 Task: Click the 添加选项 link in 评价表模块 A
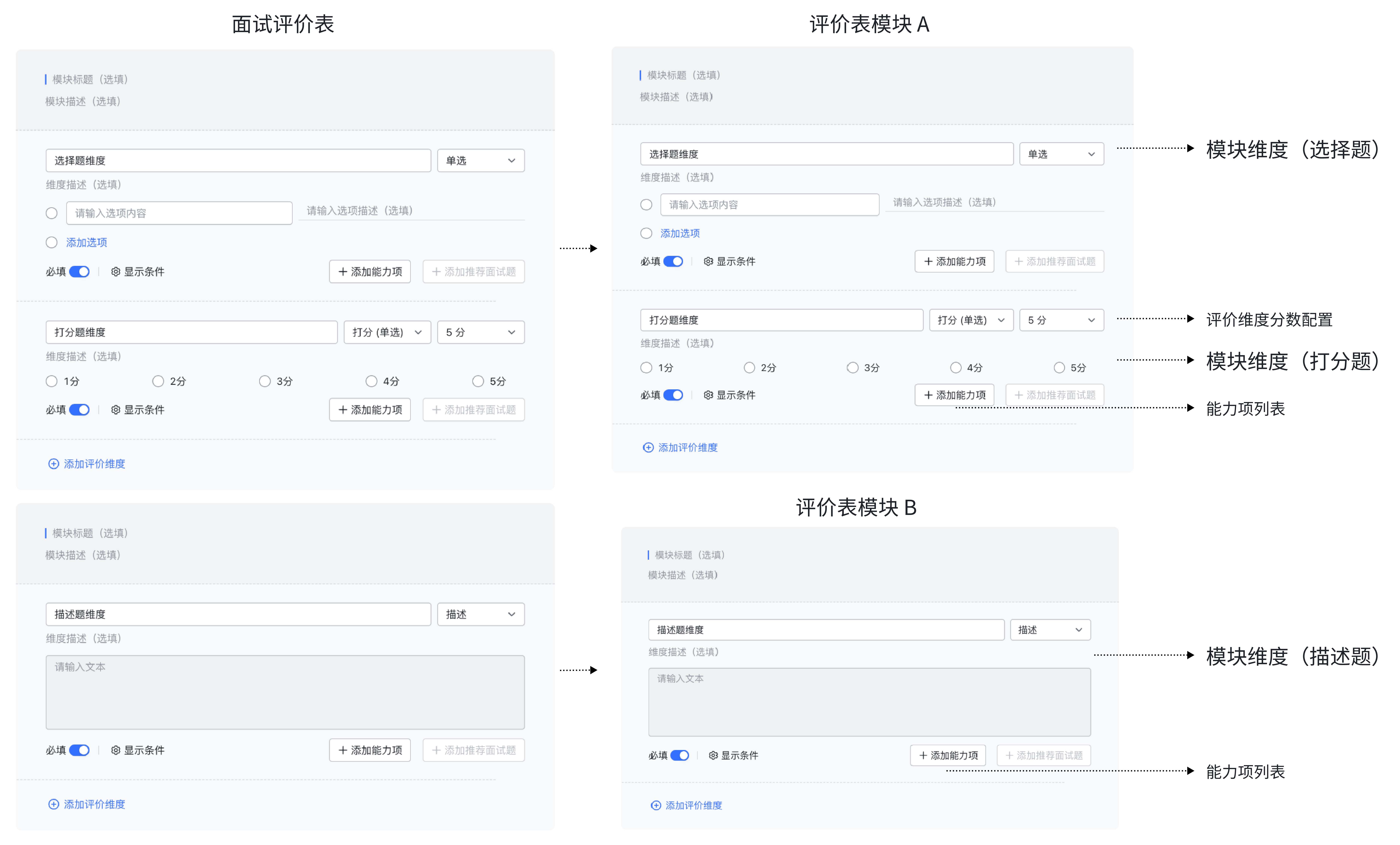[680, 234]
